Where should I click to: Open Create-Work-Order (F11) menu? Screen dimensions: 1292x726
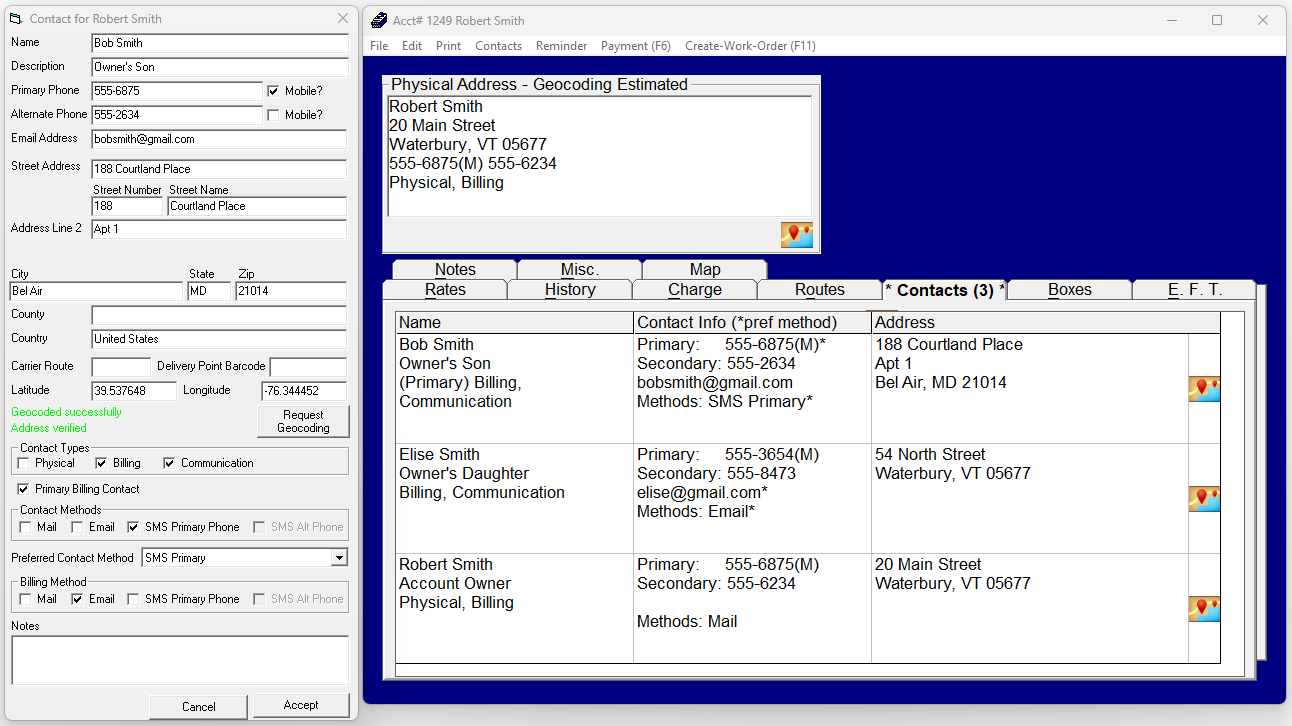pos(750,46)
